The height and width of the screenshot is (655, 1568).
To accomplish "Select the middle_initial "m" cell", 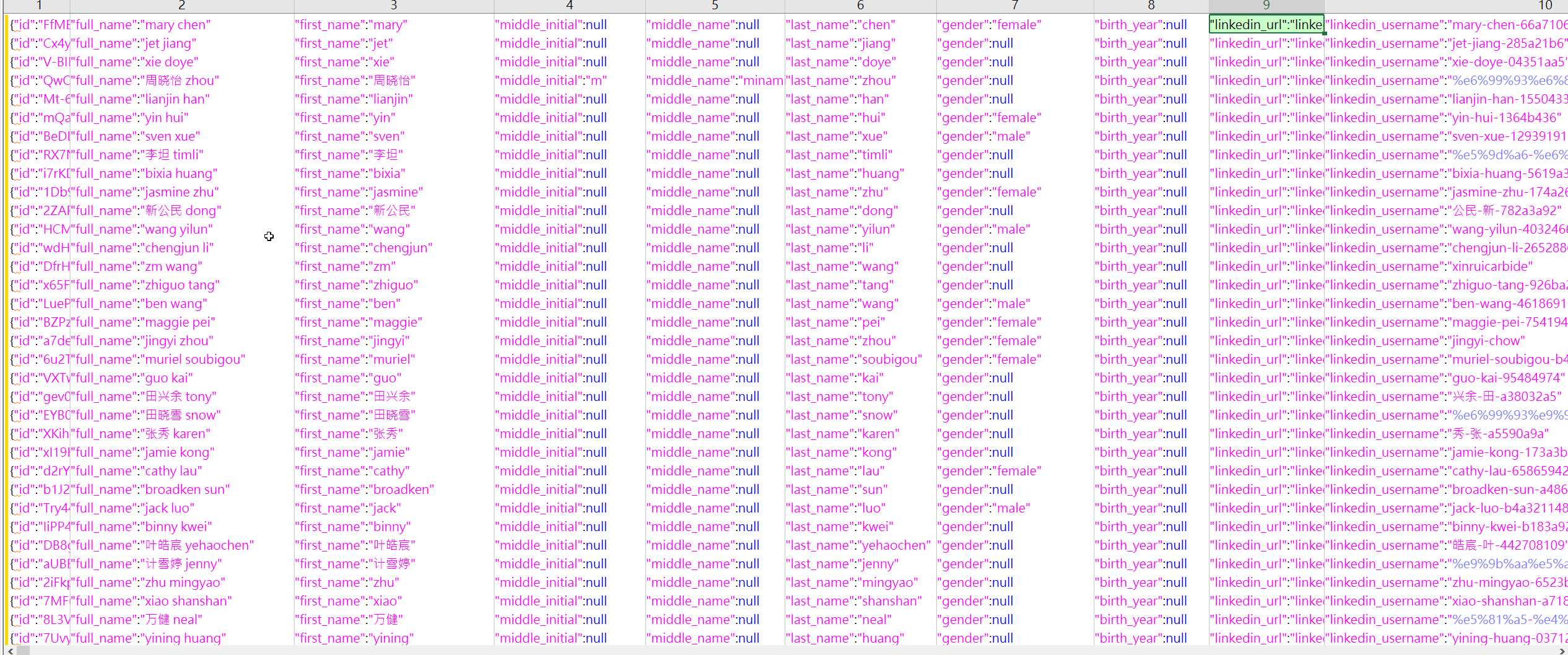I will [x=570, y=81].
